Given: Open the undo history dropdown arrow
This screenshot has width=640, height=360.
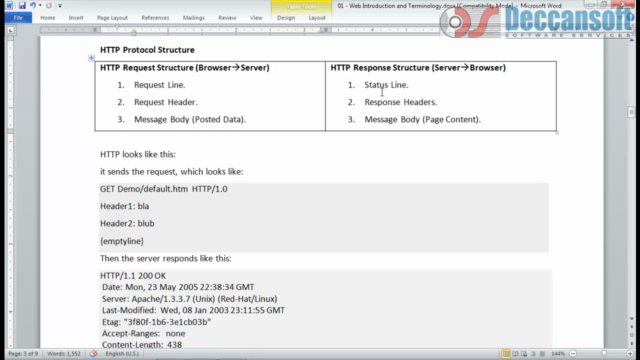Looking at the screenshot, I should tap(40, 5).
